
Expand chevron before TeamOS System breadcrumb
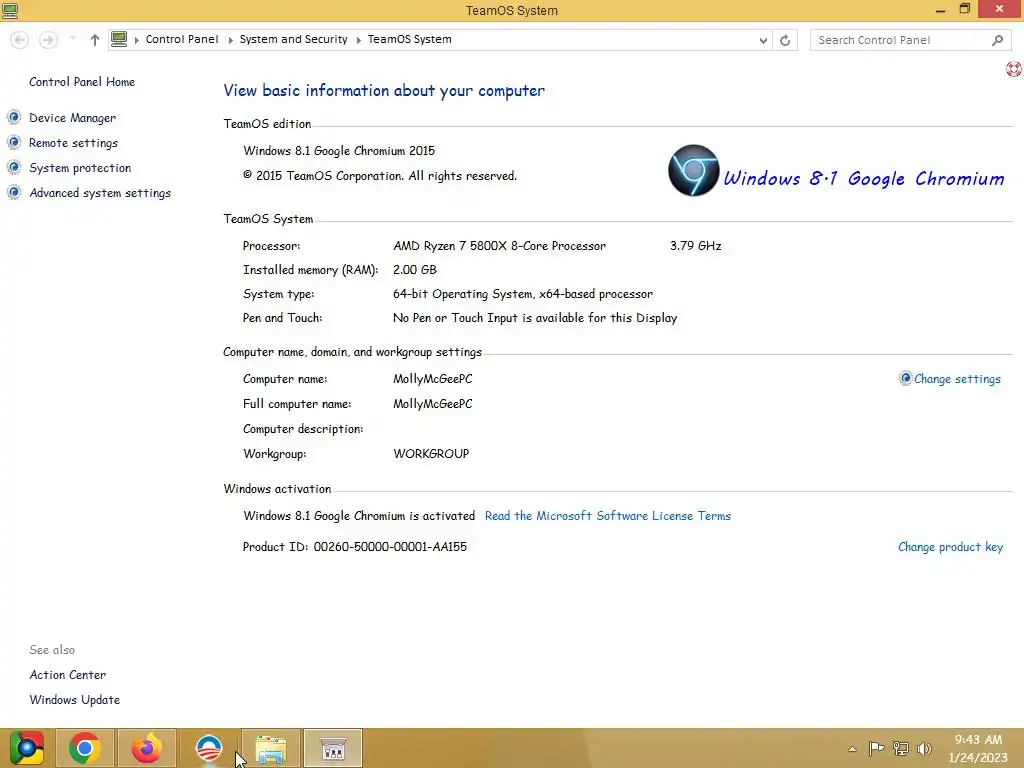359,40
